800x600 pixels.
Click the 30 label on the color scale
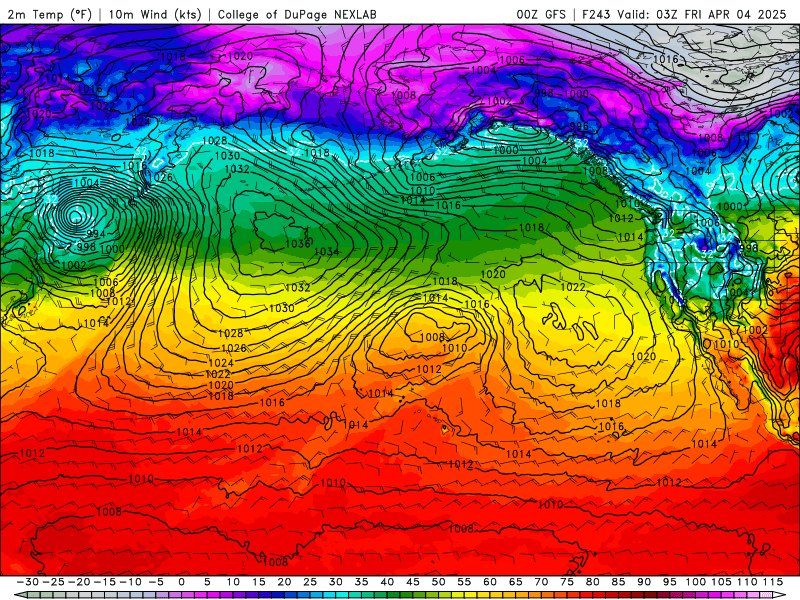336,582
